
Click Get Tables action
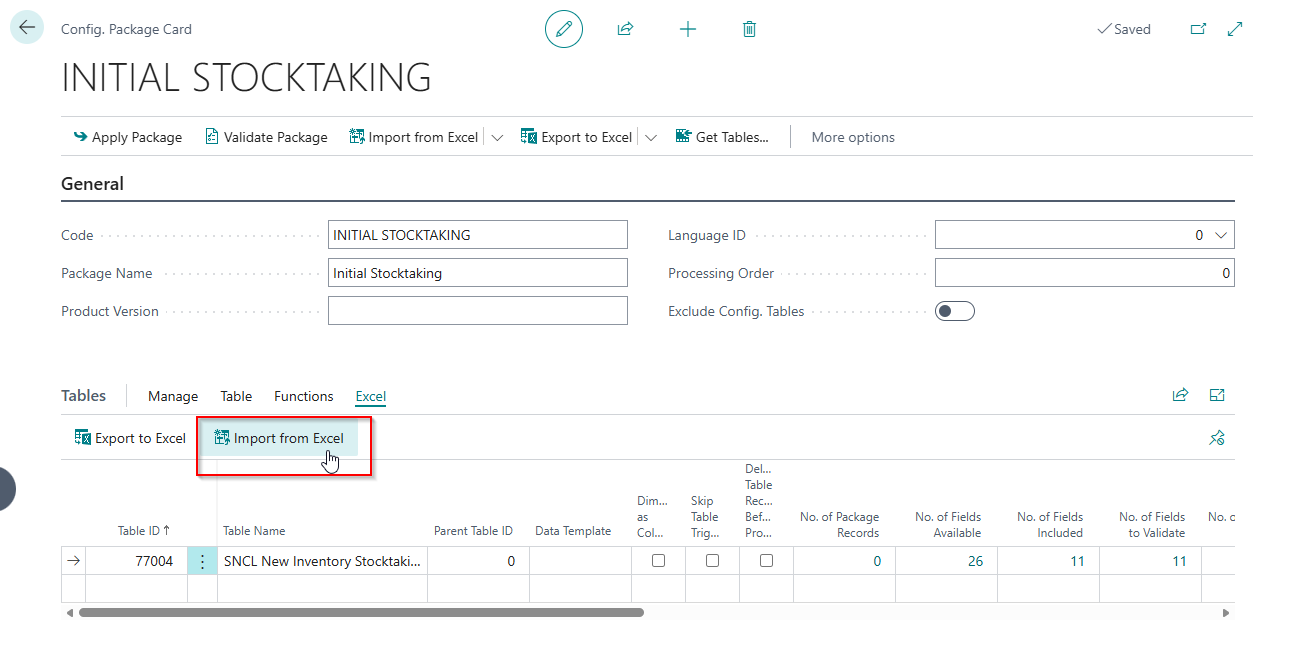tap(722, 137)
